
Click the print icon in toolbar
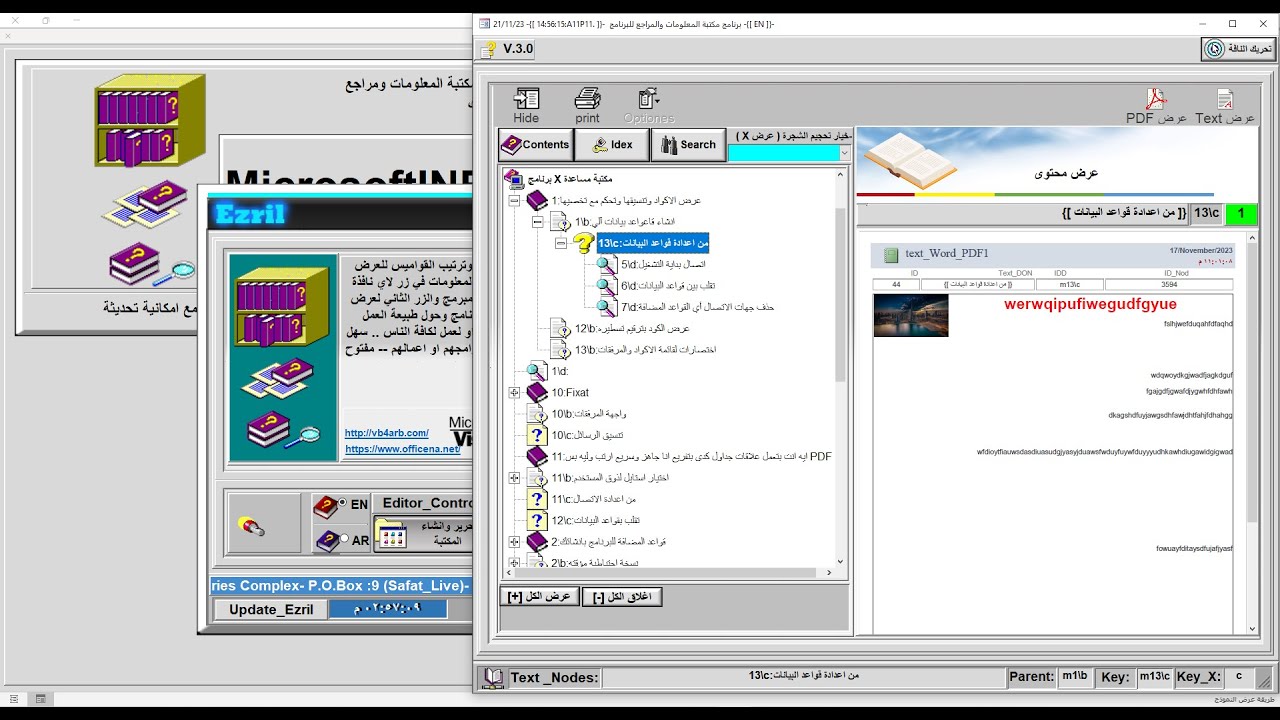coord(587,98)
